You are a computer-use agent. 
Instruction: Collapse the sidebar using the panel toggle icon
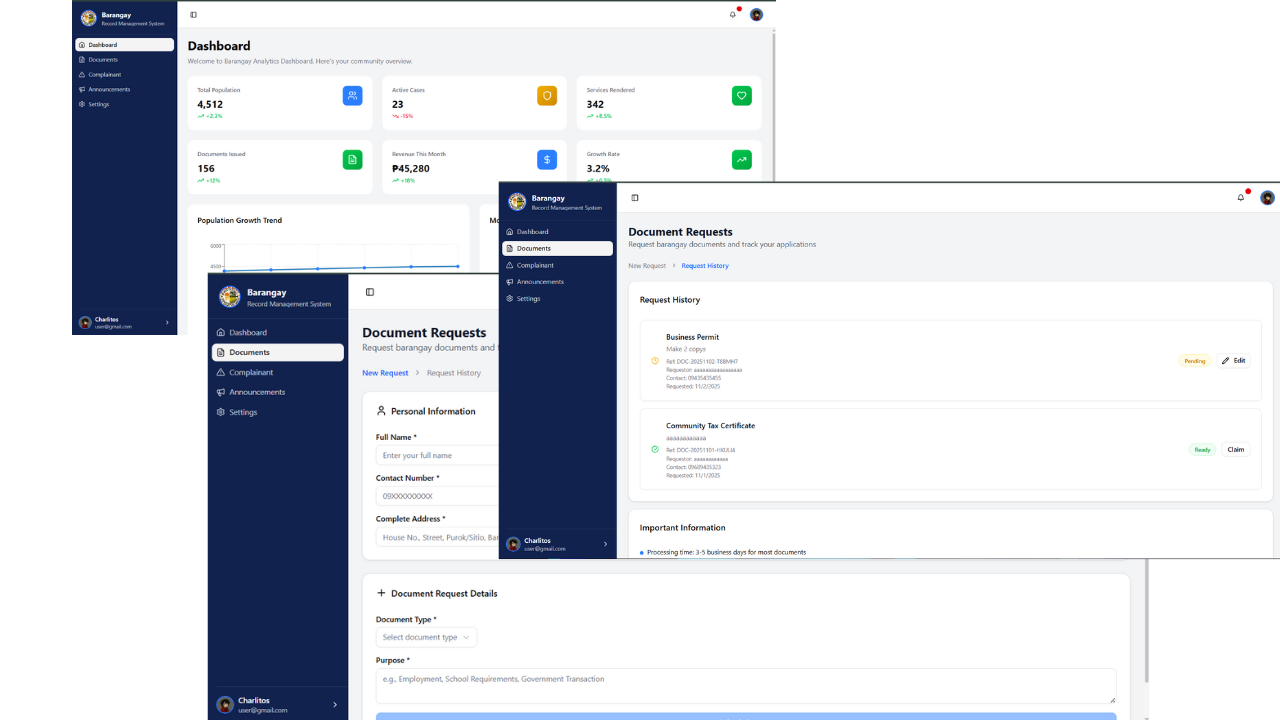pyautogui.click(x=634, y=198)
